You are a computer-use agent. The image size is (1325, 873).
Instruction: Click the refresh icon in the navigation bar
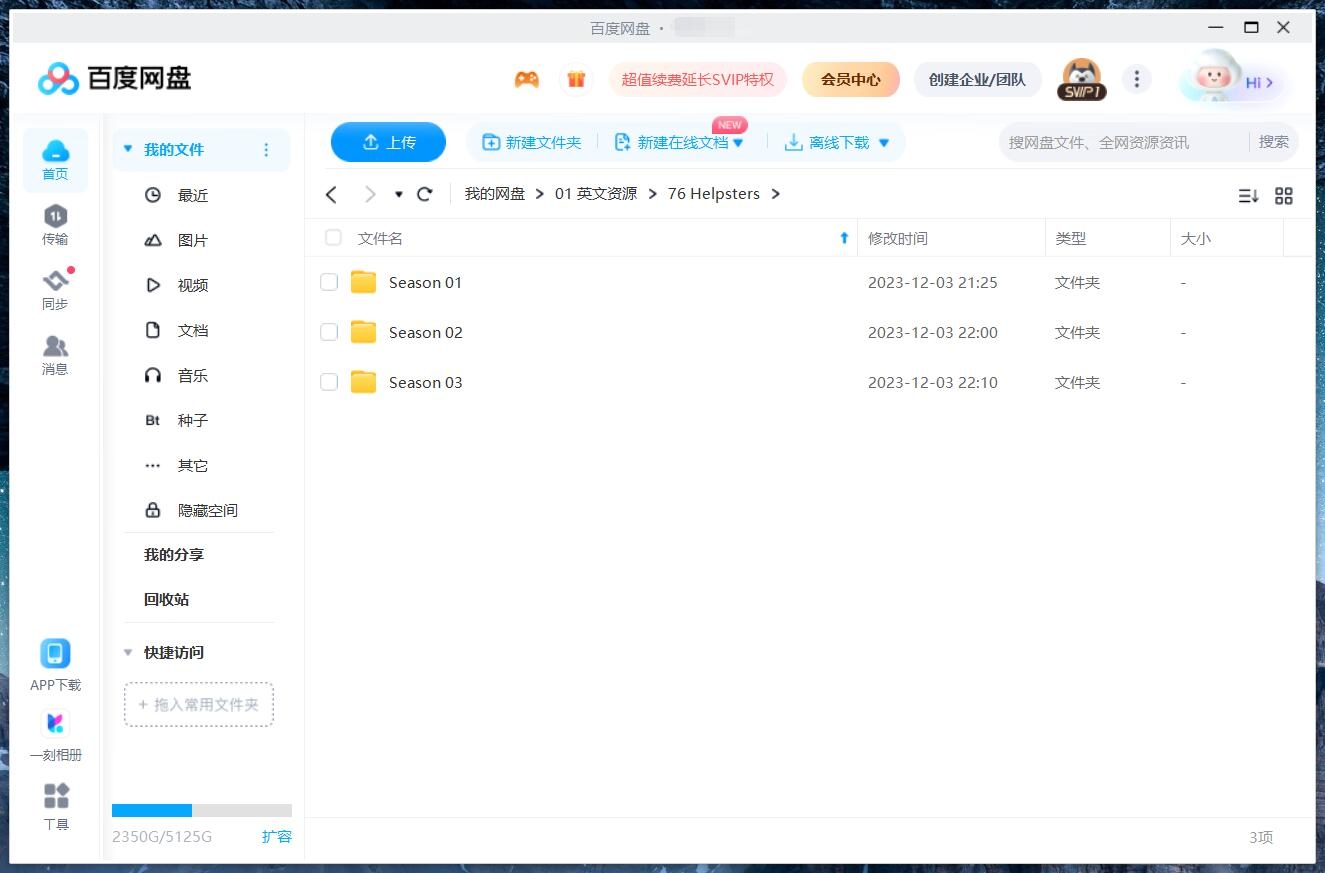pyautogui.click(x=424, y=194)
